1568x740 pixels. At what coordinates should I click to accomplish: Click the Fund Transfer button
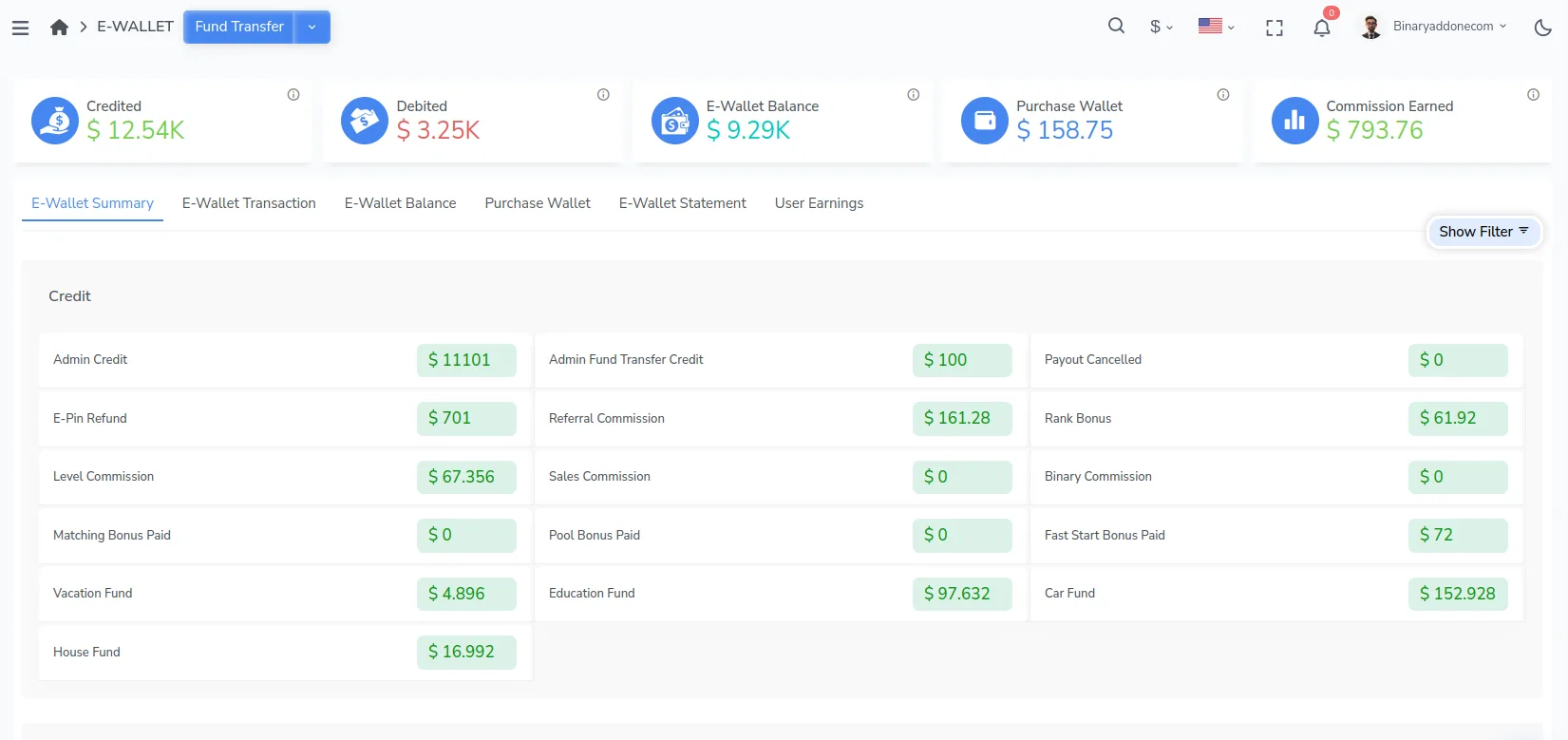239,27
